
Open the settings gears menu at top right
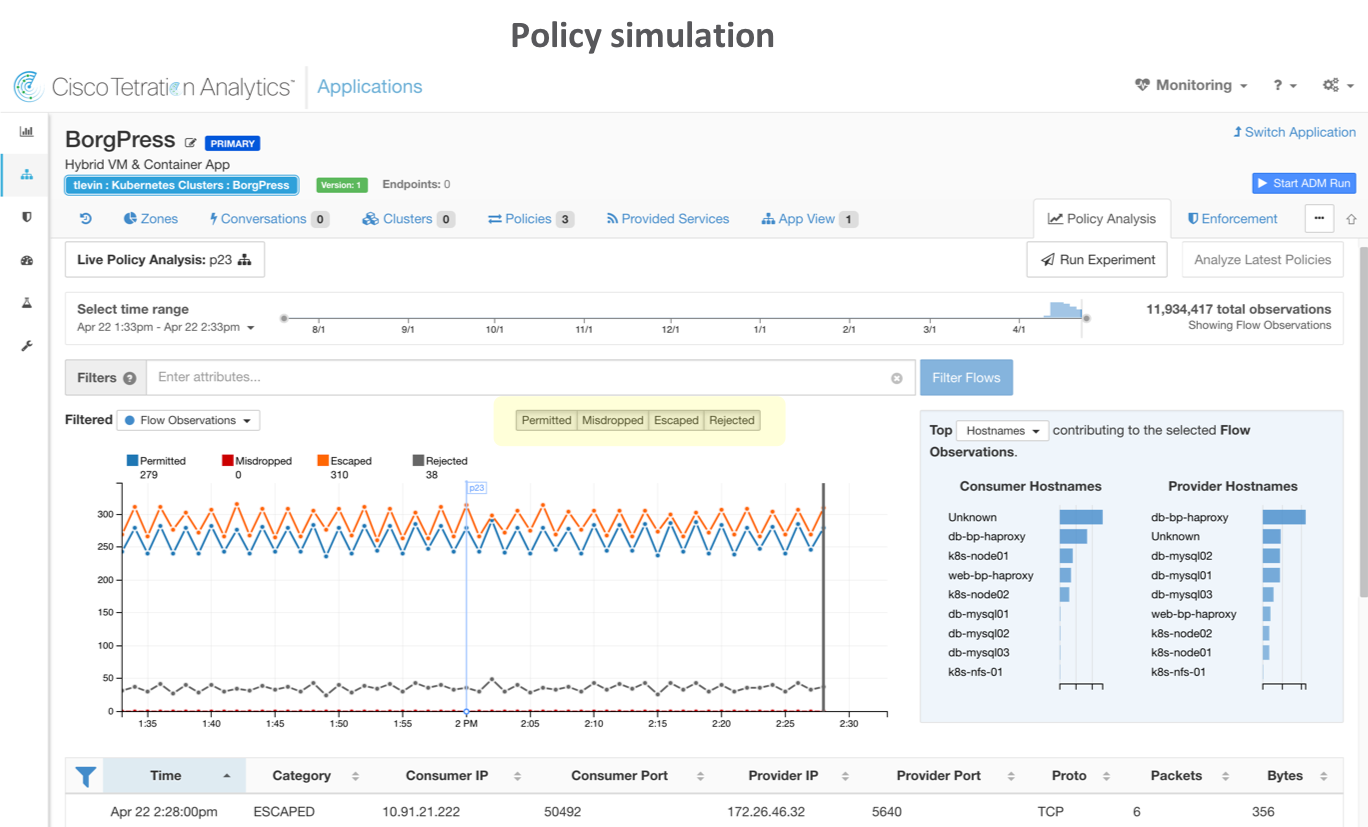pos(1336,86)
